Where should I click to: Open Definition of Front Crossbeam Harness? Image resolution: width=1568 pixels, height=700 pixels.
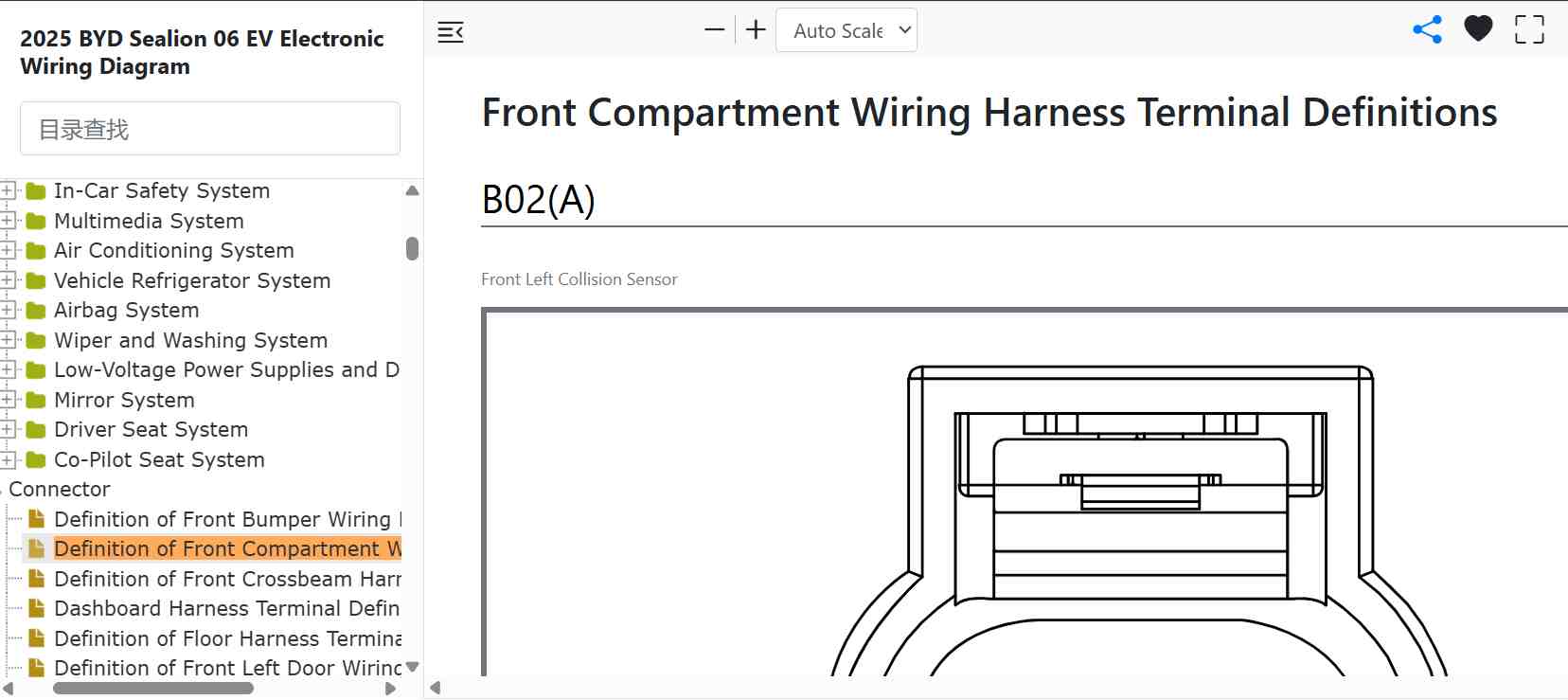(227, 579)
